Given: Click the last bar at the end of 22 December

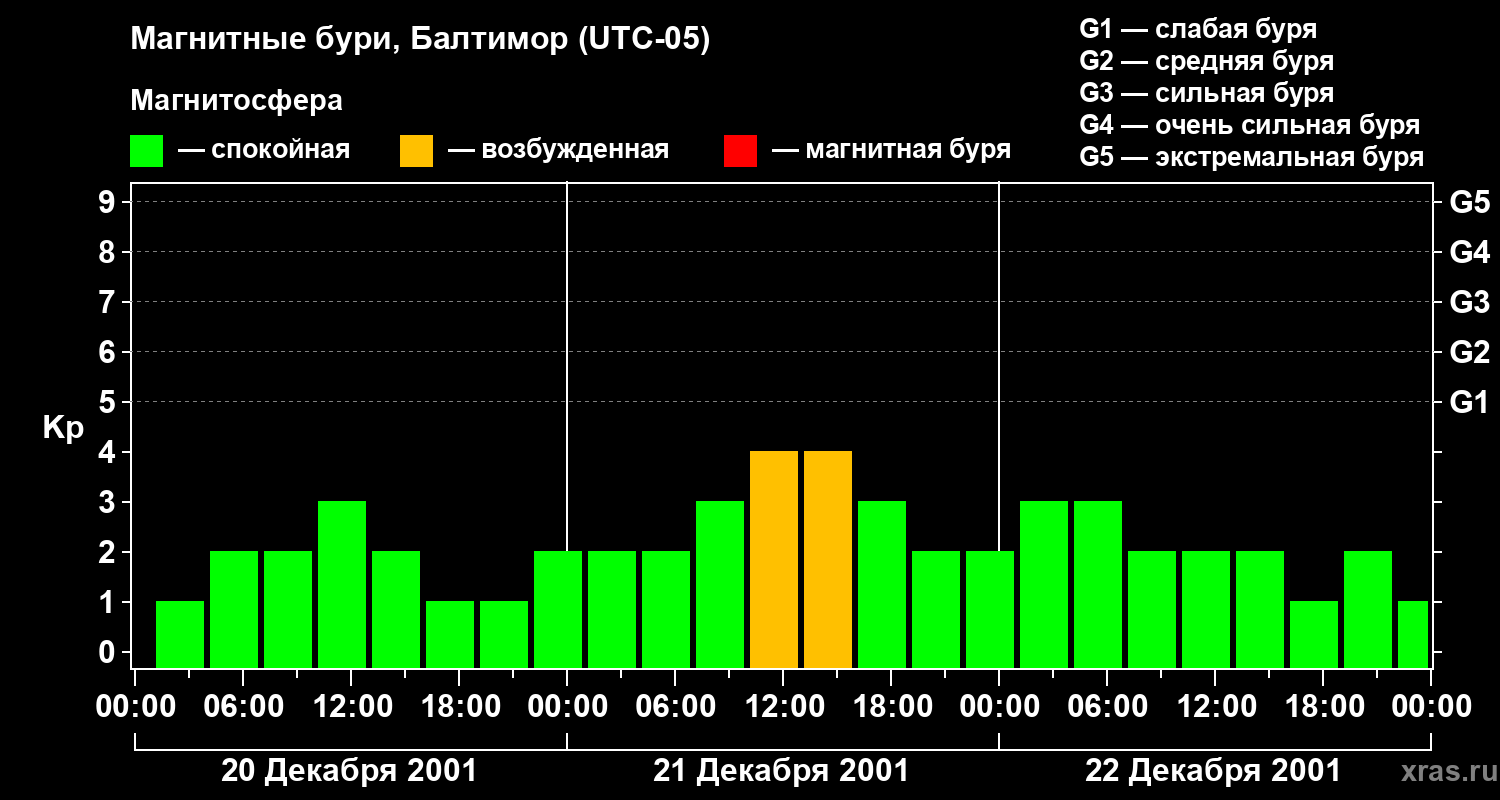Looking at the screenshot, I should pos(1413,634).
